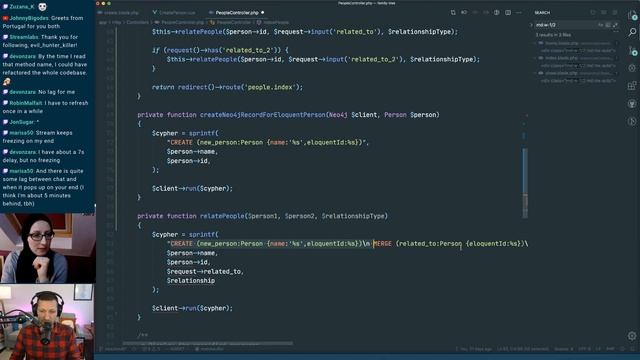Toggle Use Regular Expression in search box

615,25
